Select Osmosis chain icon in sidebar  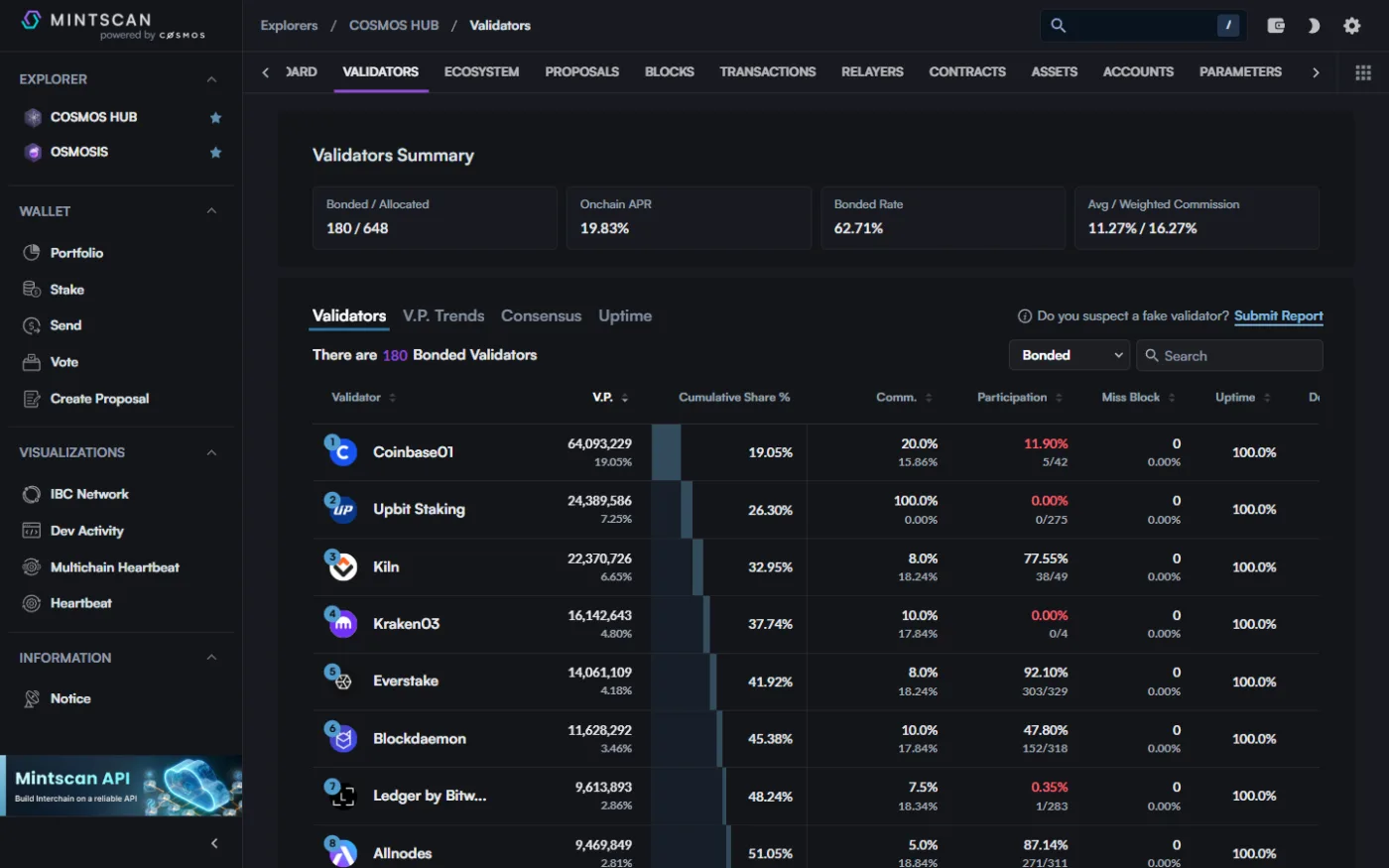[33, 152]
